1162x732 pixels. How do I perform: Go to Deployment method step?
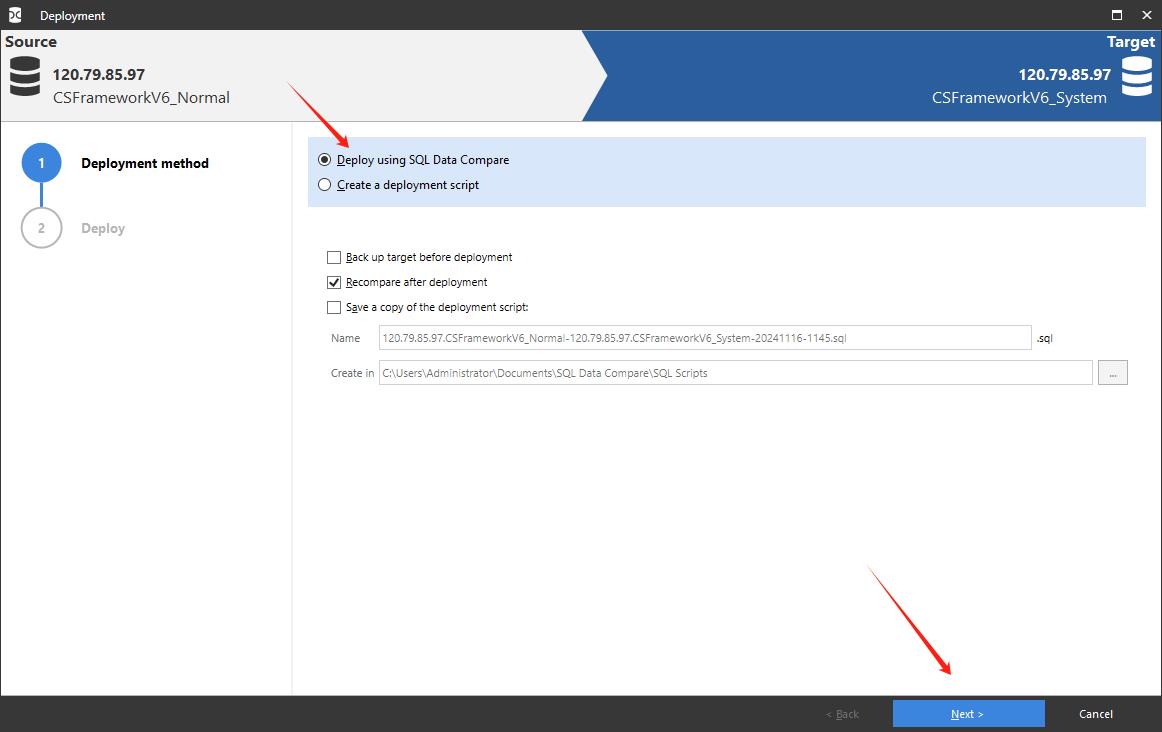(145, 163)
